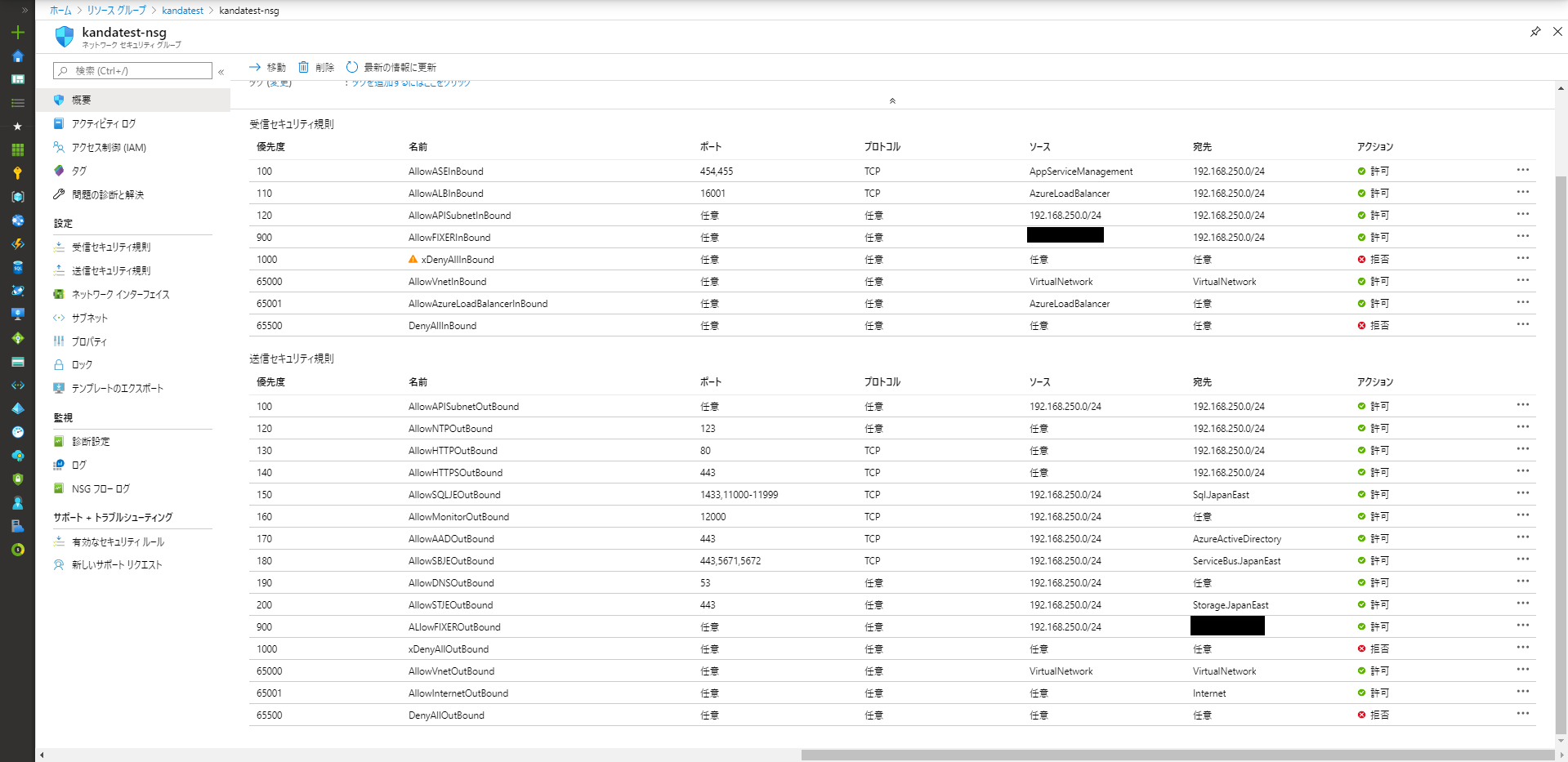This screenshot has height=762, width=1568.
Task: Click warning icon beside xDenyAllInBound
Action: (413, 260)
